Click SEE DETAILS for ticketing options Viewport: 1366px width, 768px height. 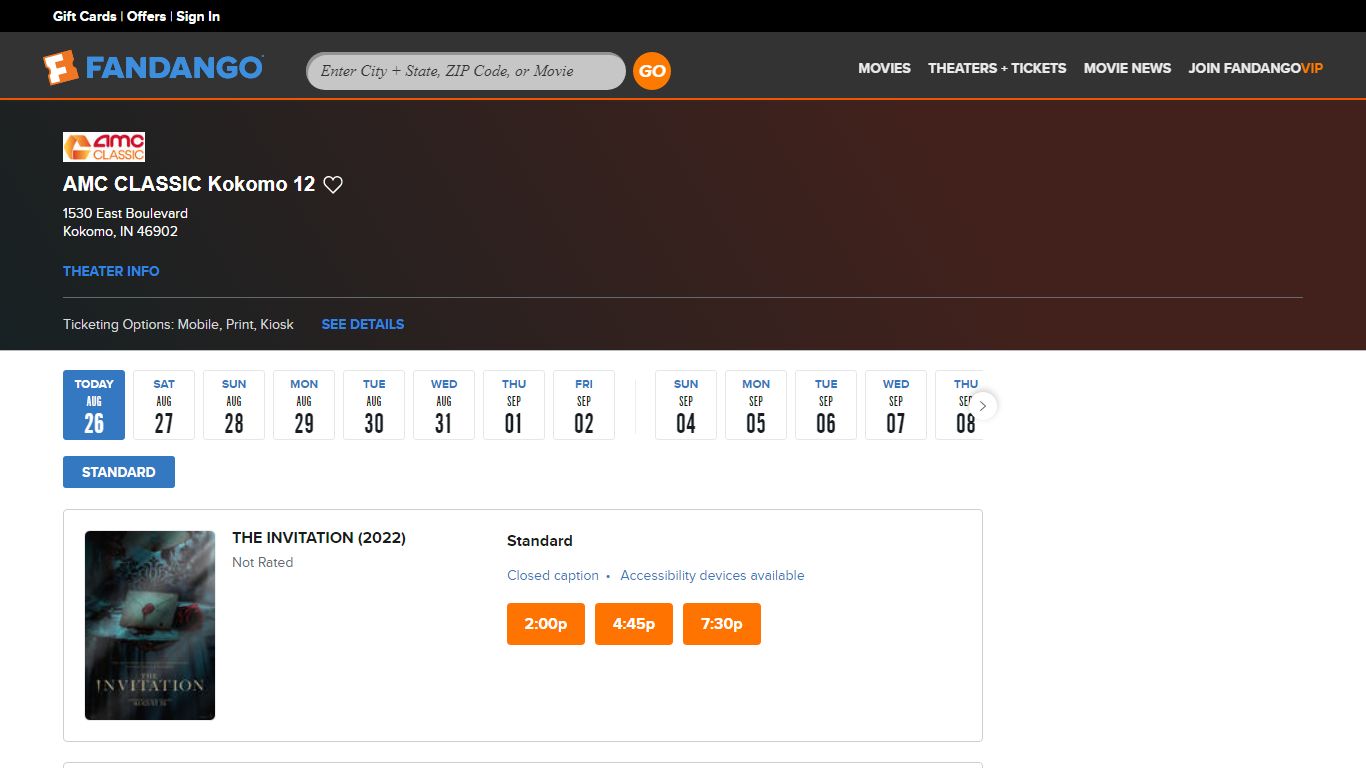pyautogui.click(x=363, y=324)
